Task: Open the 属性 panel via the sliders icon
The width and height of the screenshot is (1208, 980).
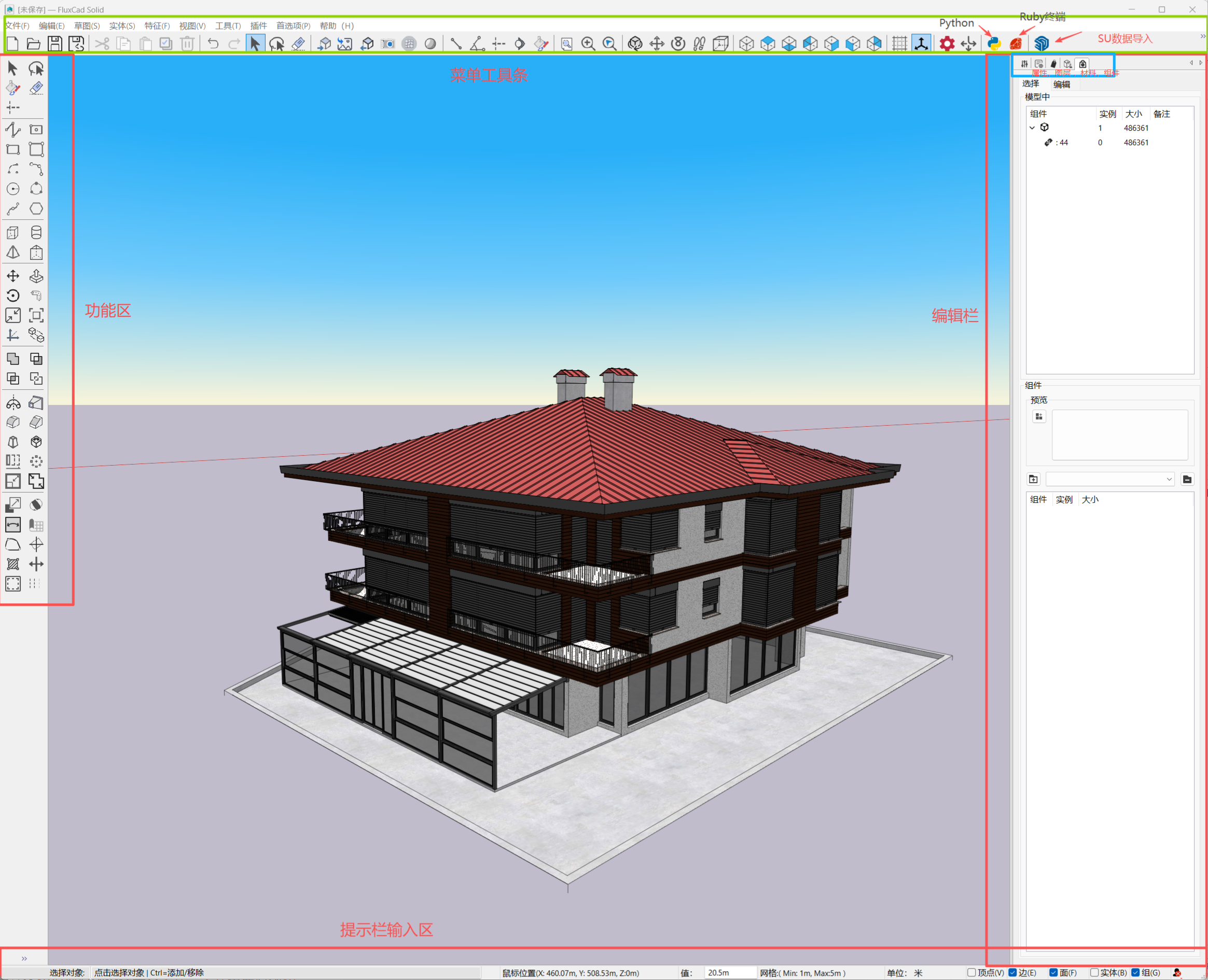Action: [1024, 64]
